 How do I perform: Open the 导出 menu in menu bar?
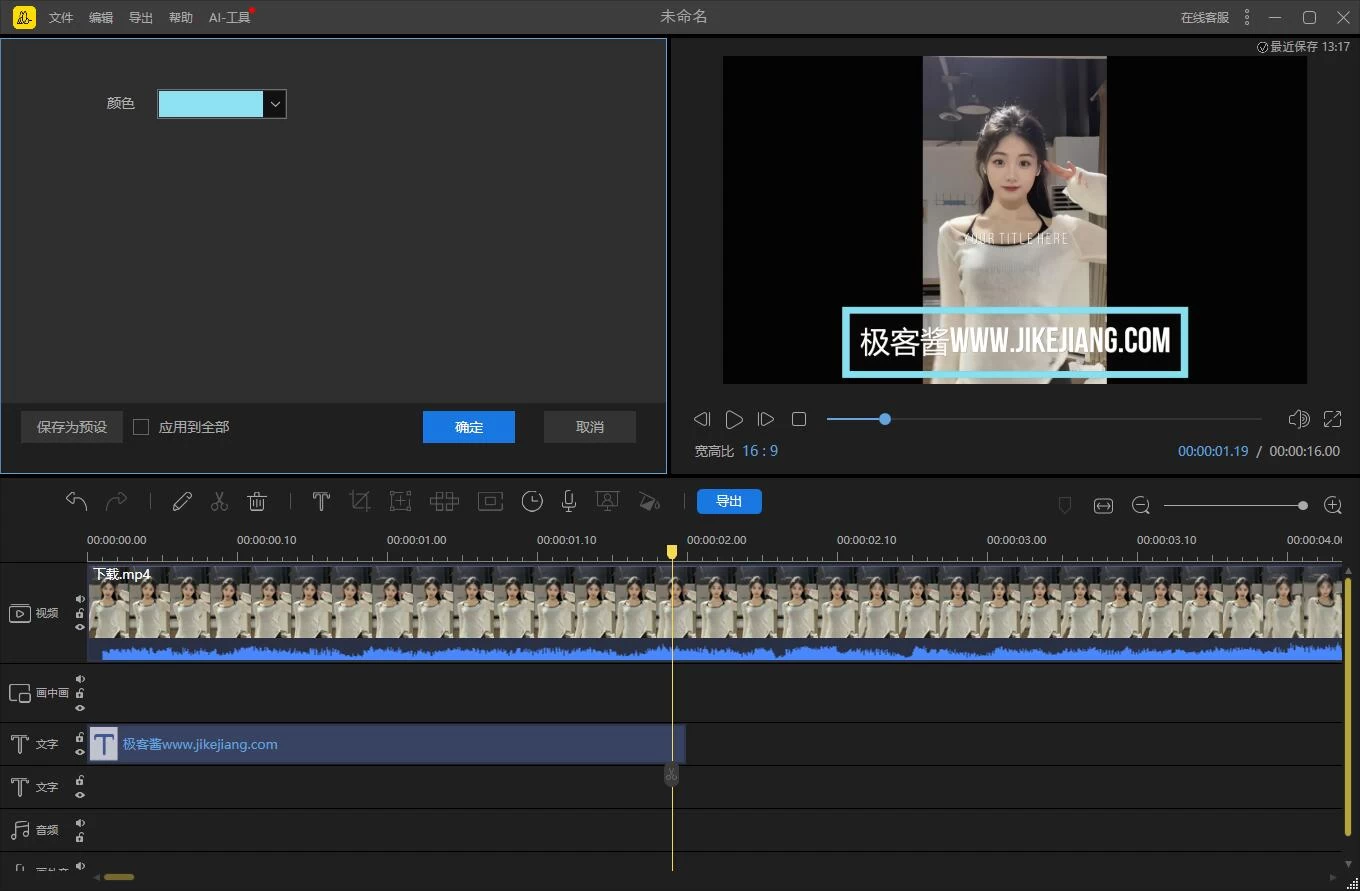pyautogui.click(x=141, y=18)
